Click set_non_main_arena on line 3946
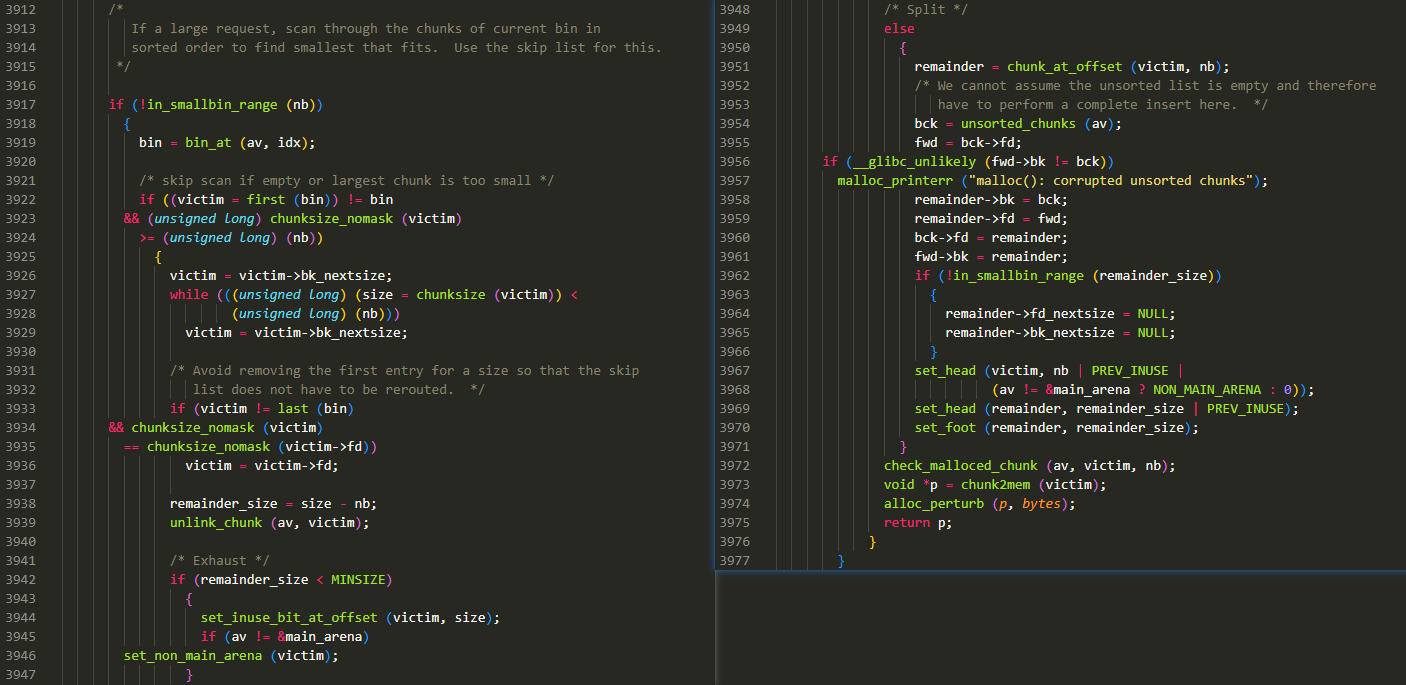Screen dimensions: 1406x685 [196, 656]
